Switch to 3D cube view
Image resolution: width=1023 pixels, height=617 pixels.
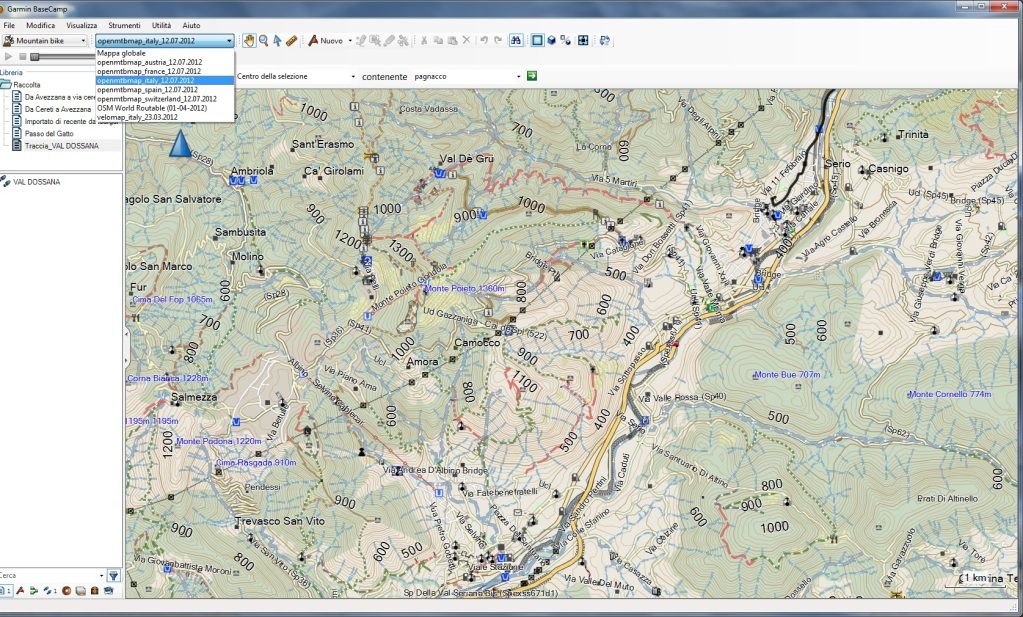(x=551, y=40)
